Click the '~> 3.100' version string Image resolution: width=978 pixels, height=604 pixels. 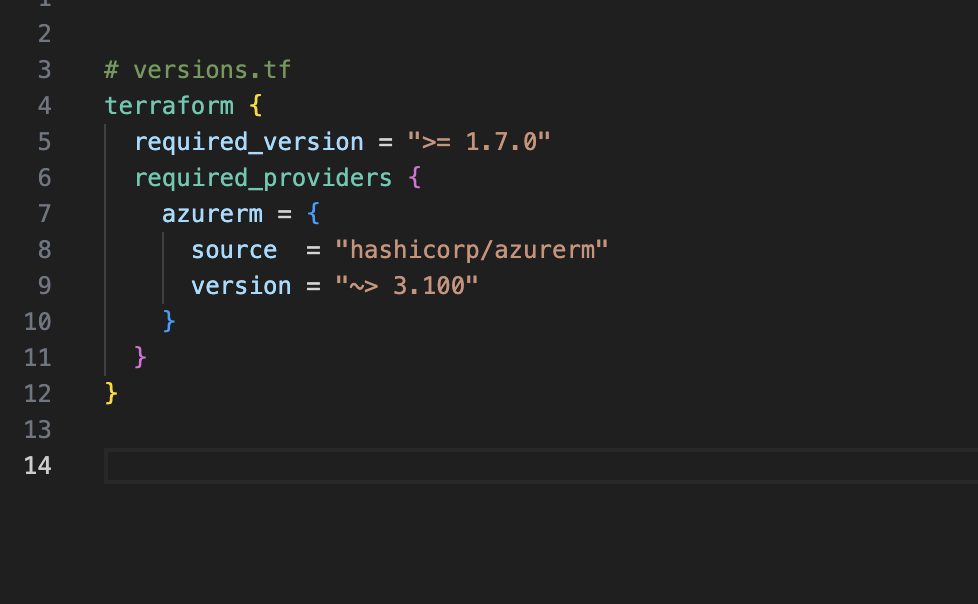pyautogui.click(x=407, y=286)
